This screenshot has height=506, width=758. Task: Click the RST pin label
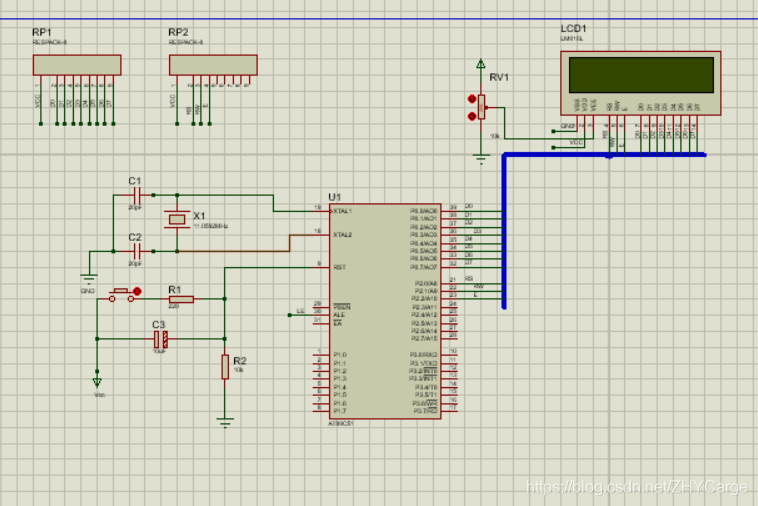pos(339,267)
